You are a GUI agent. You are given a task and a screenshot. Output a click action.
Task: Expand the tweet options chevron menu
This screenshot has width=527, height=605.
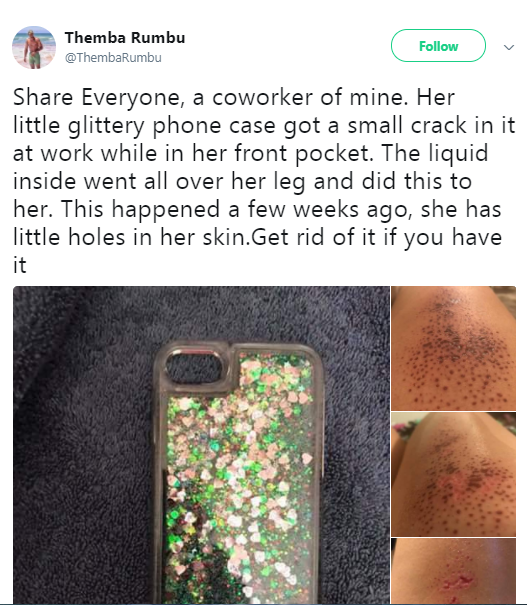click(509, 47)
